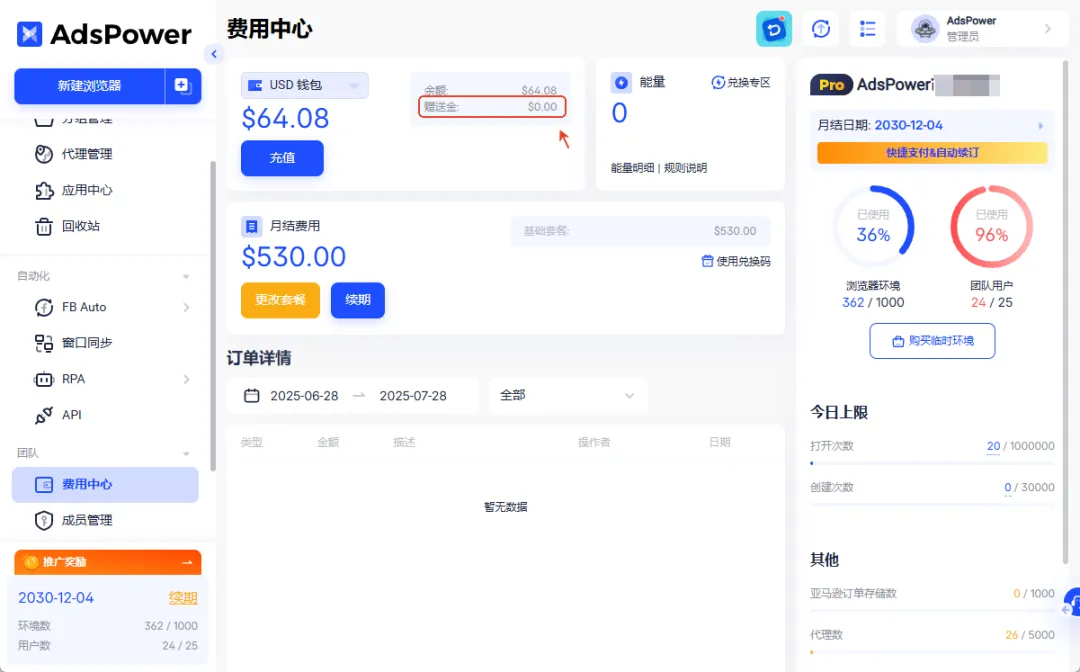This screenshot has width=1080, height=672.
Task: Click the user avatar icon
Action: [924, 29]
